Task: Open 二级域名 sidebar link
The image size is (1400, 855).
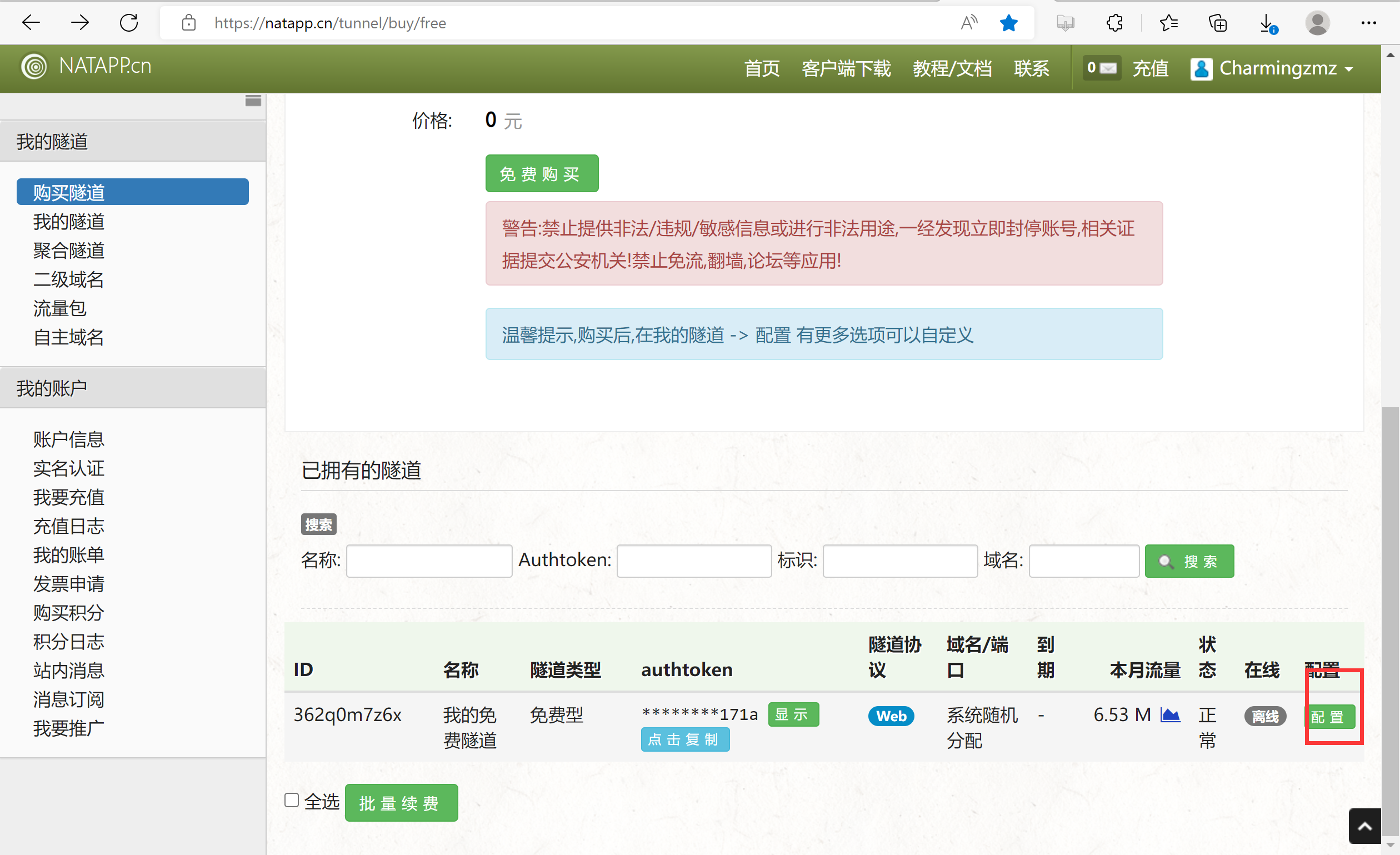Action: click(69, 279)
